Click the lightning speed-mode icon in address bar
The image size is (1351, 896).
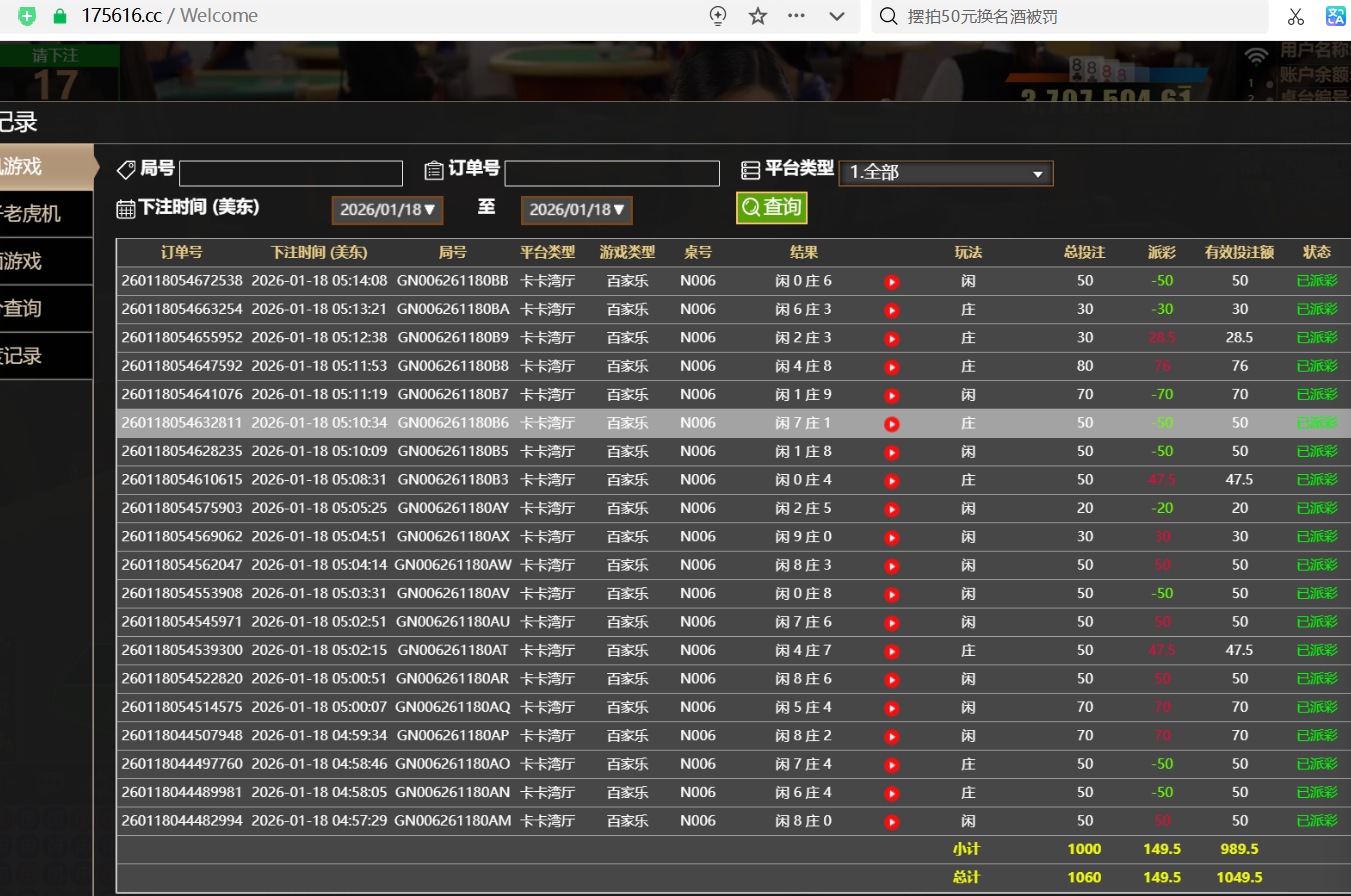[x=717, y=16]
